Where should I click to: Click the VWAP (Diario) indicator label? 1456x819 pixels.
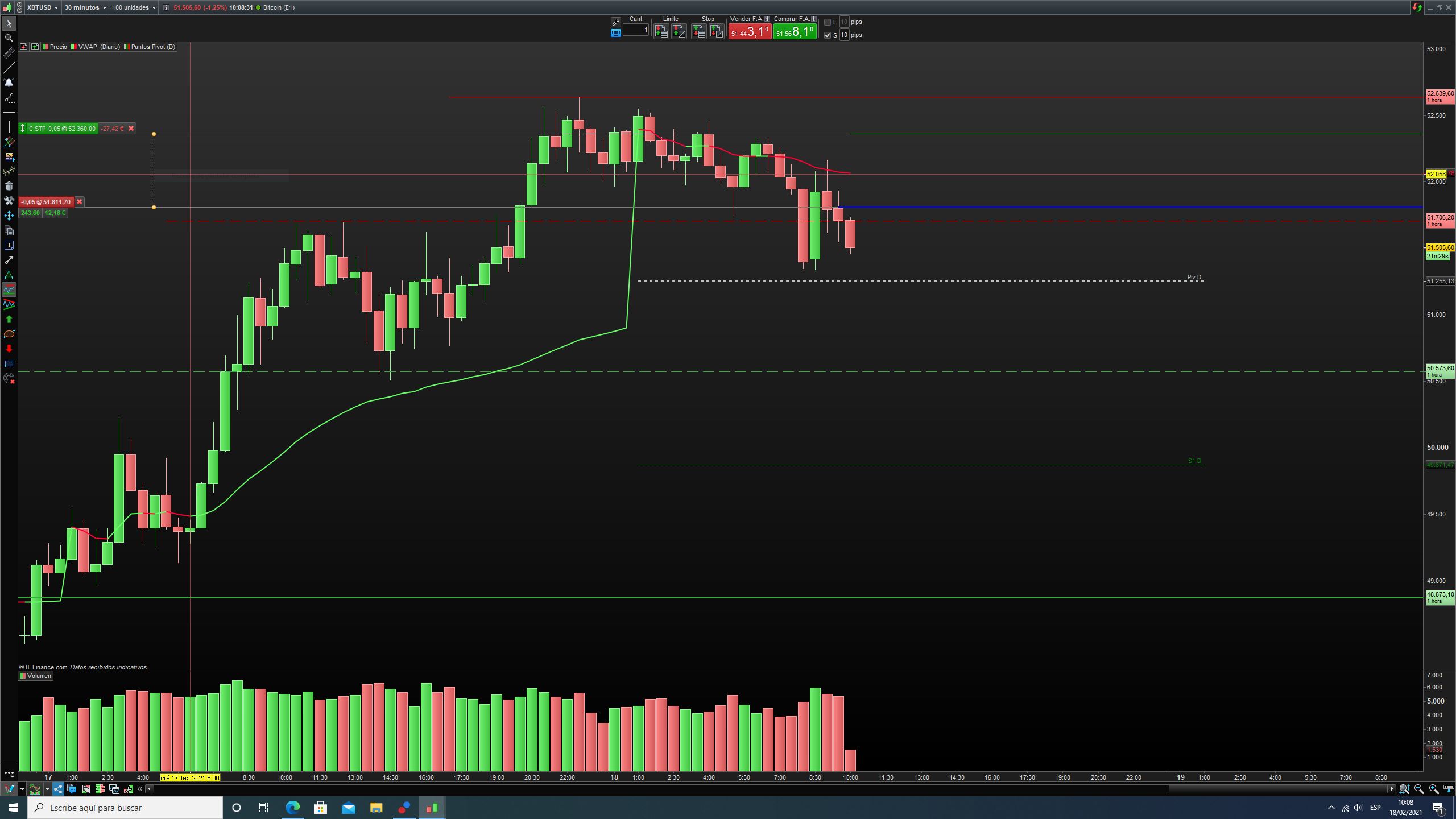click(x=98, y=47)
